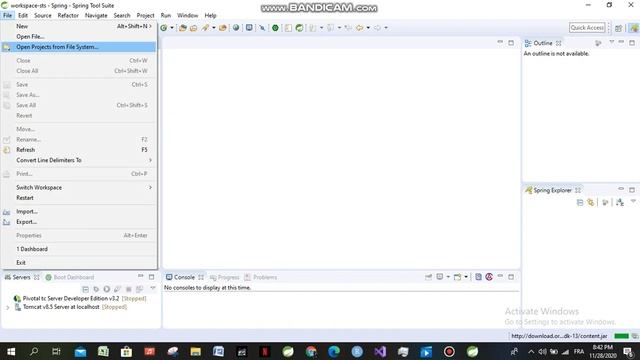
Task: Select Open File... menu entry
Action: point(78,36)
